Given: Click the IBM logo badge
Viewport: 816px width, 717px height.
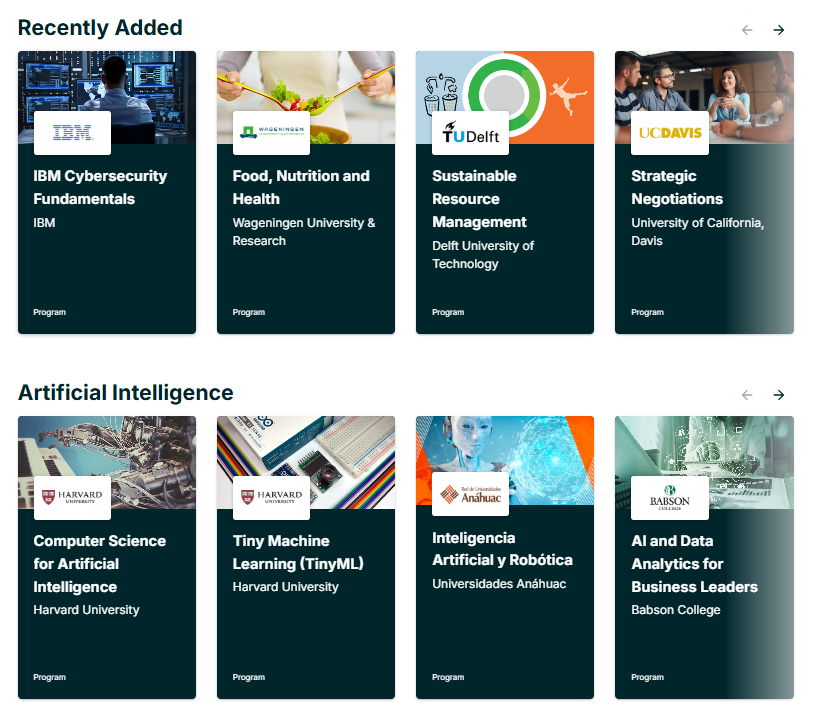Looking at the screenshot, I should [72, 132].
